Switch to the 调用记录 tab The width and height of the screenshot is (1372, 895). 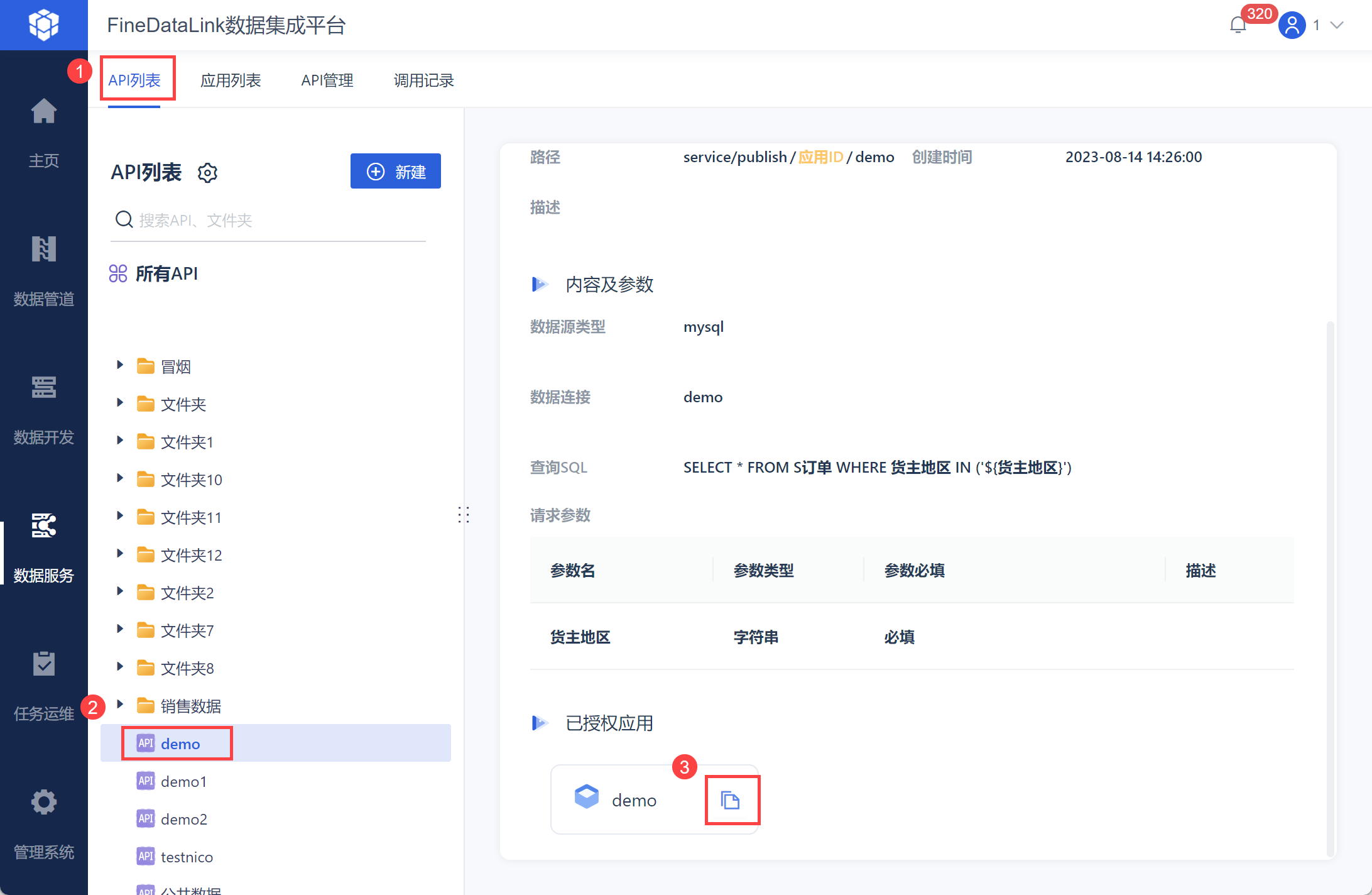(x=423, y=80)
